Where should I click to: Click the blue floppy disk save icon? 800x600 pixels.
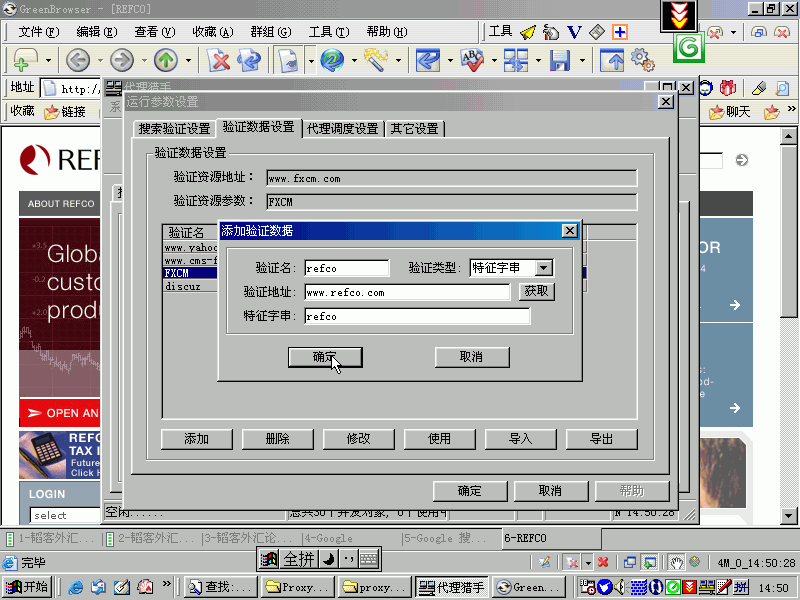click(560, 60)
